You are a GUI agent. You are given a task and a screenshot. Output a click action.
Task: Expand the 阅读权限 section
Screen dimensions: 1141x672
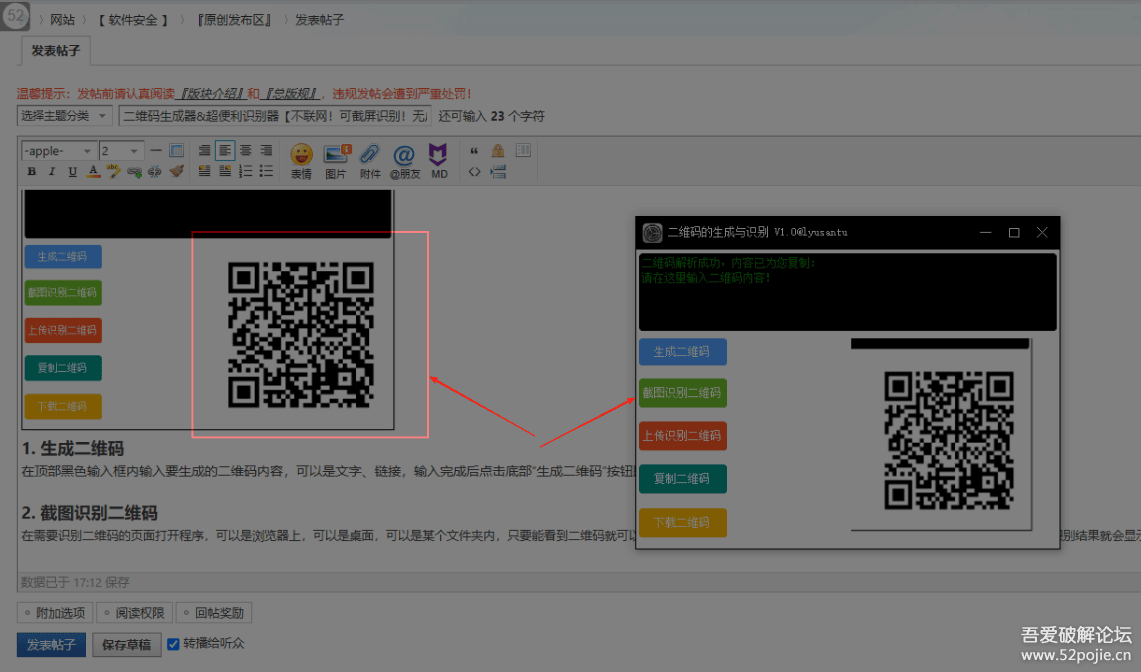[135, 613]
